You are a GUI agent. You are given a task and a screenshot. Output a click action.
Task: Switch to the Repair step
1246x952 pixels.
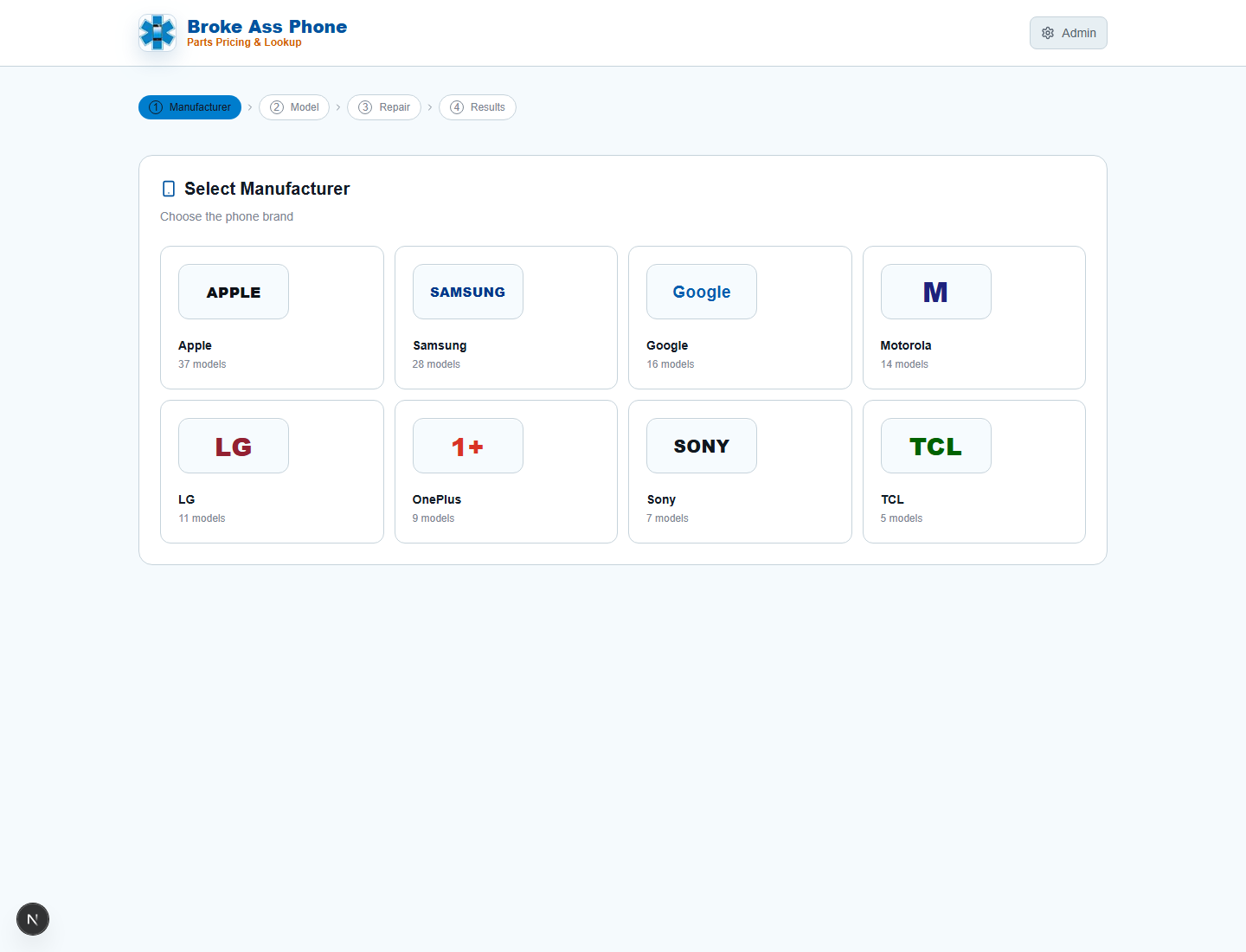pos(384,107)
